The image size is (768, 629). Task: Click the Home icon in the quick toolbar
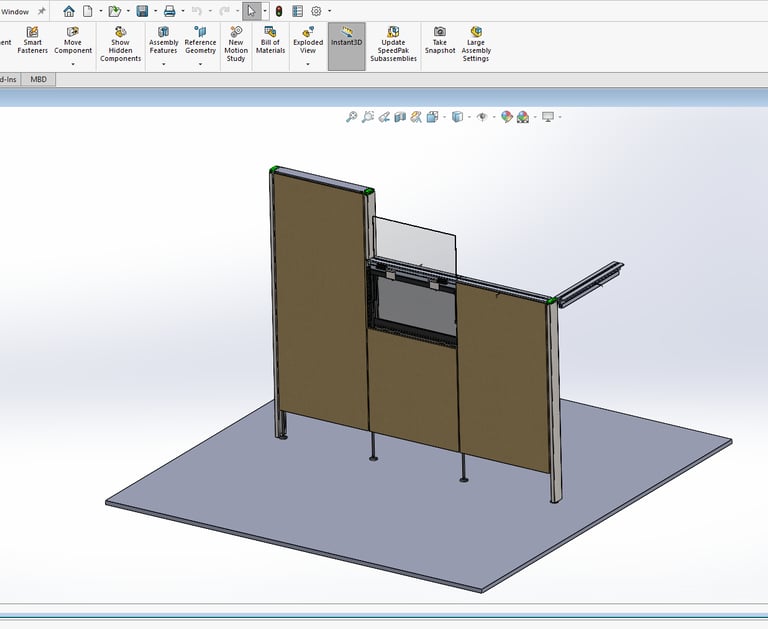(x=69, y=11)
